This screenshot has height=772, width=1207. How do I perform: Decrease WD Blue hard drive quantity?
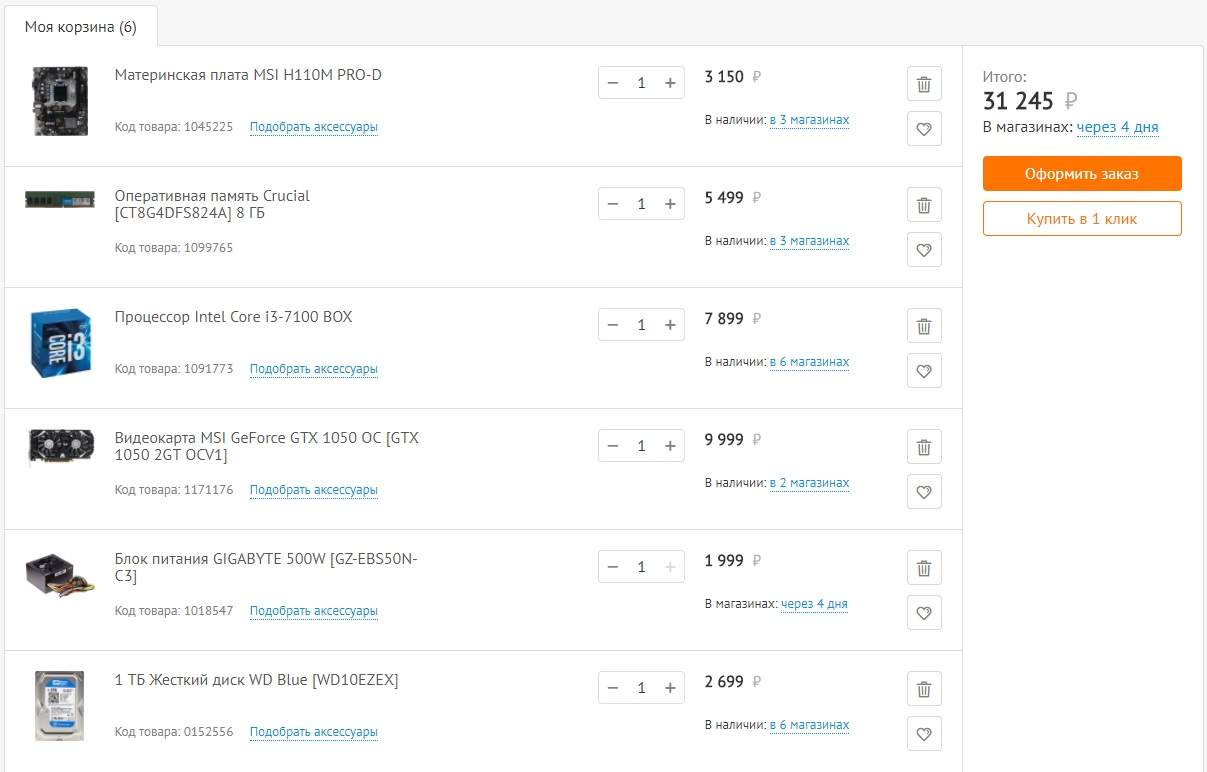point(613,688)
